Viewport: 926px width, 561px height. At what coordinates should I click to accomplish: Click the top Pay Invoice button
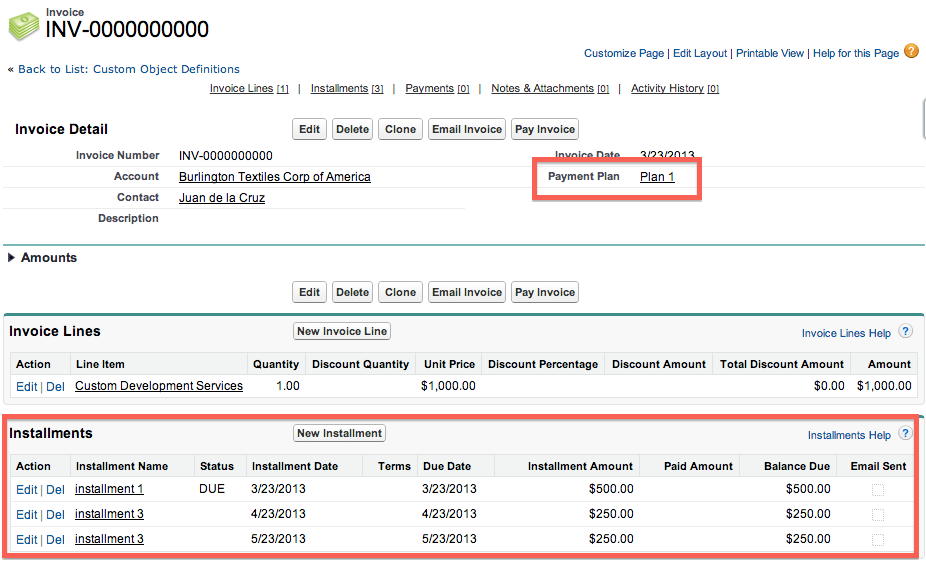(544, 129)
